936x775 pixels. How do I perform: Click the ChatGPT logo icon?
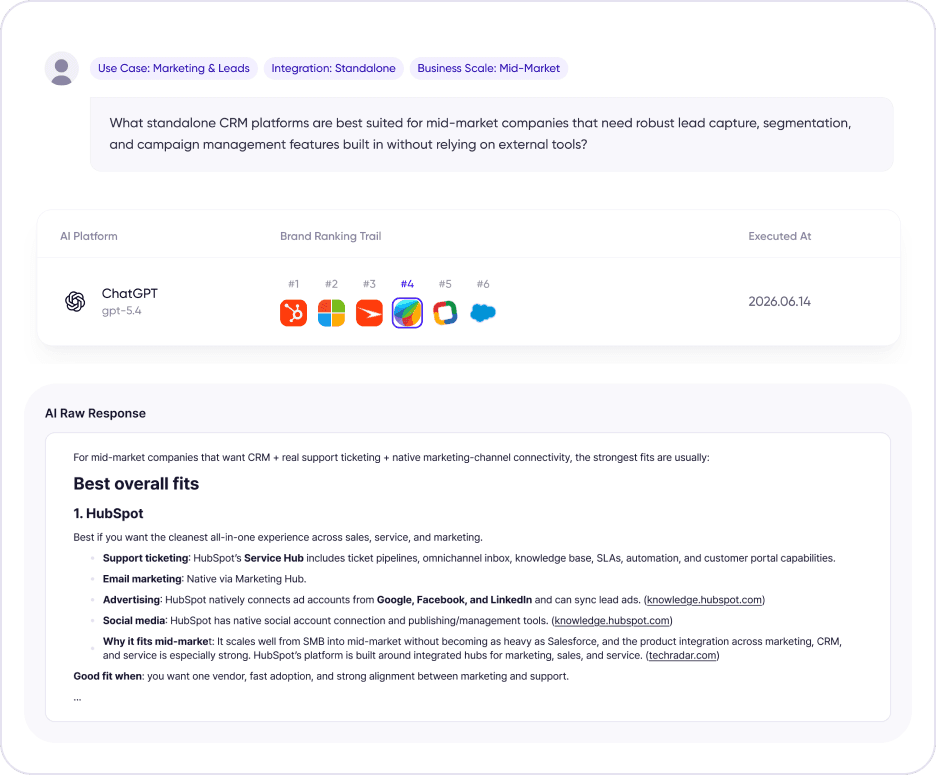coord(75,302)
